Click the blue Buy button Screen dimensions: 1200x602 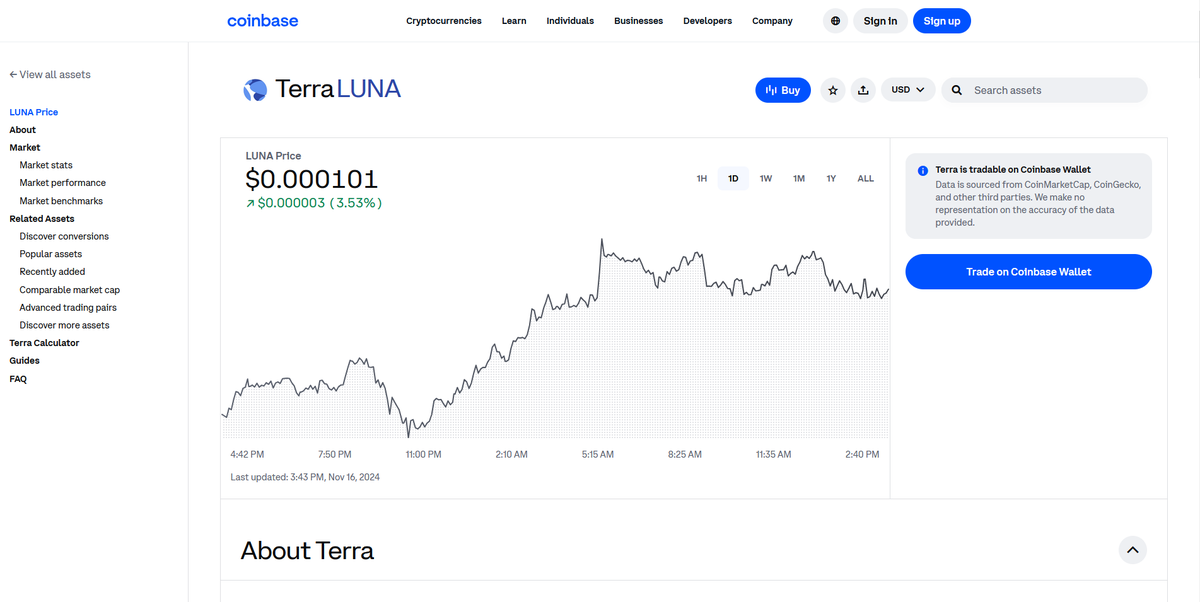pyautogui.click(x=783, y=90)
